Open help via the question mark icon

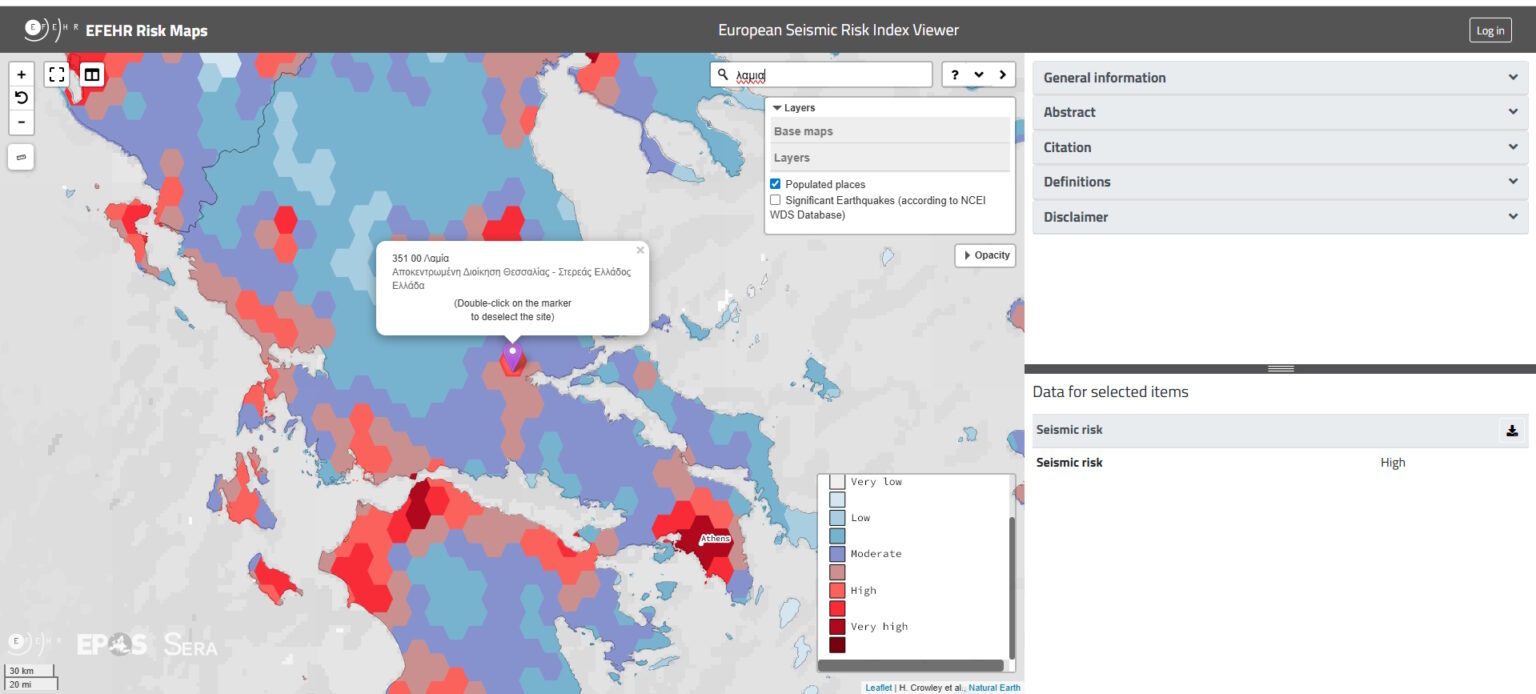click(x=955, y=75)
